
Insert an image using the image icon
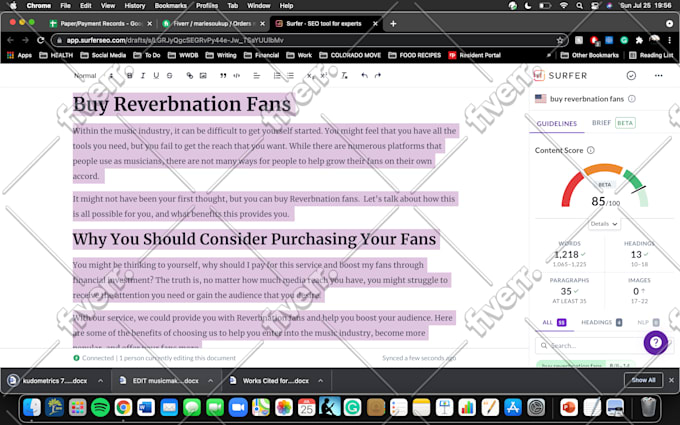click(x=203, y=75)
